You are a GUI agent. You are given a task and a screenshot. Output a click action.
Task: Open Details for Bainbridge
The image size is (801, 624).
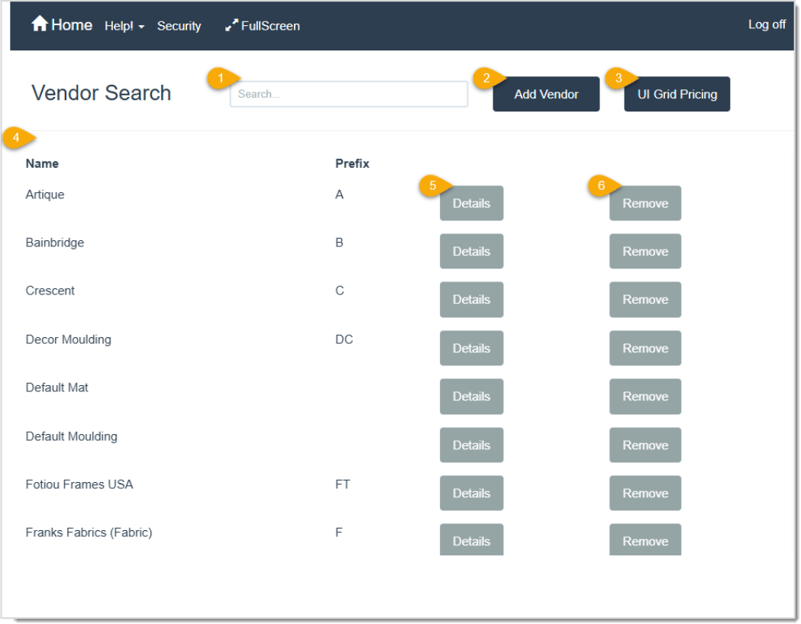pyautogui.click(x=471, y=251)
